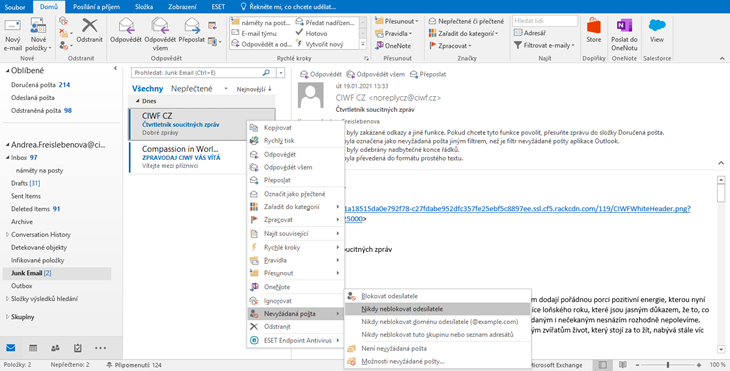Image resolution: width=730 pixels, height=371 pixels.
Task: Expand the Conversation History folder
Action: click(7, 235)
